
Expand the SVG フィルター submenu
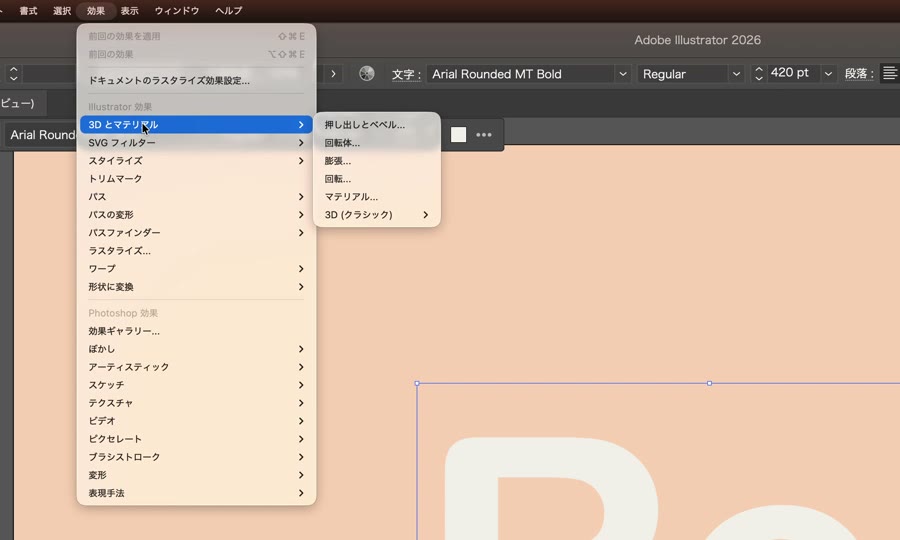point(196,142)
